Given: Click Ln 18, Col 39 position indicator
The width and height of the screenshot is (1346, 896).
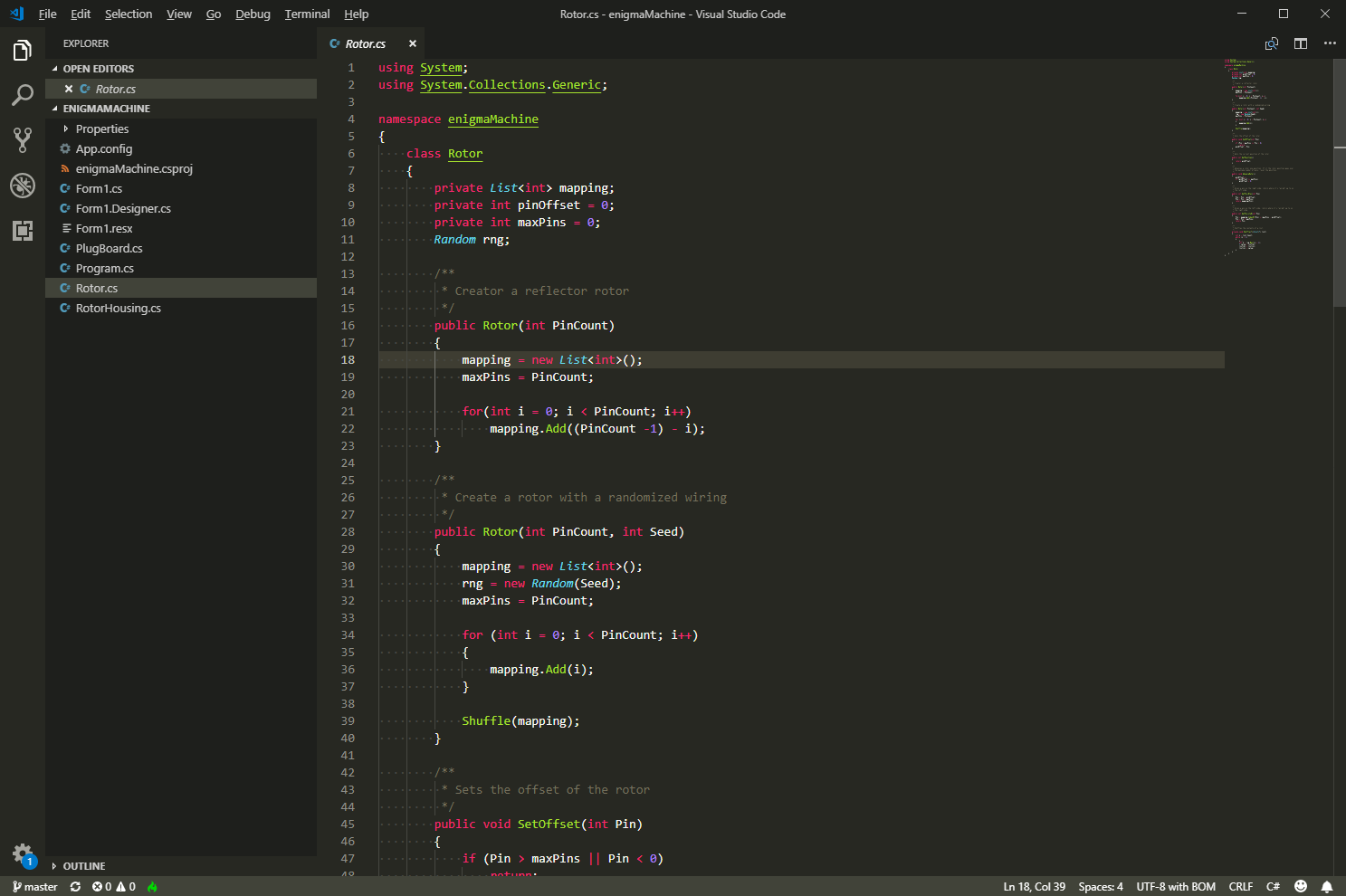Looking at the screenshot, I should point(1034,887).
